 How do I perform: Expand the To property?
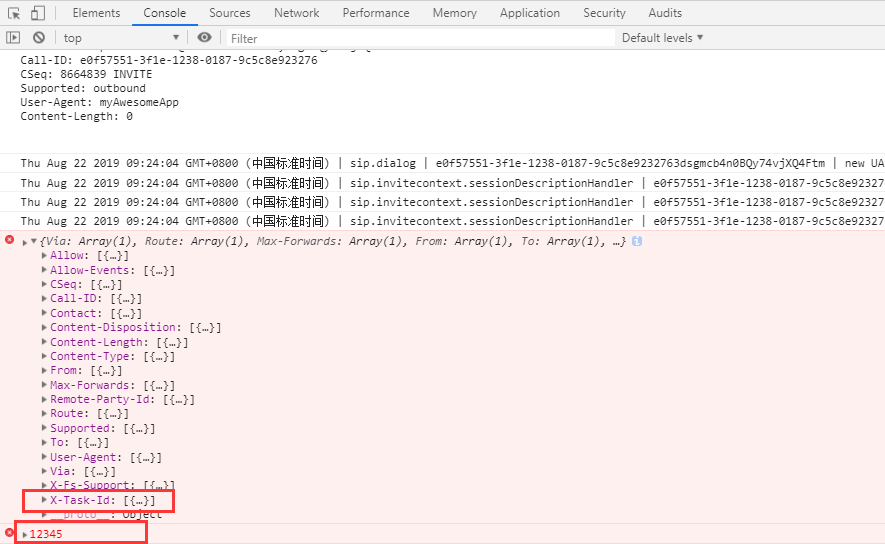pos(44,442)
